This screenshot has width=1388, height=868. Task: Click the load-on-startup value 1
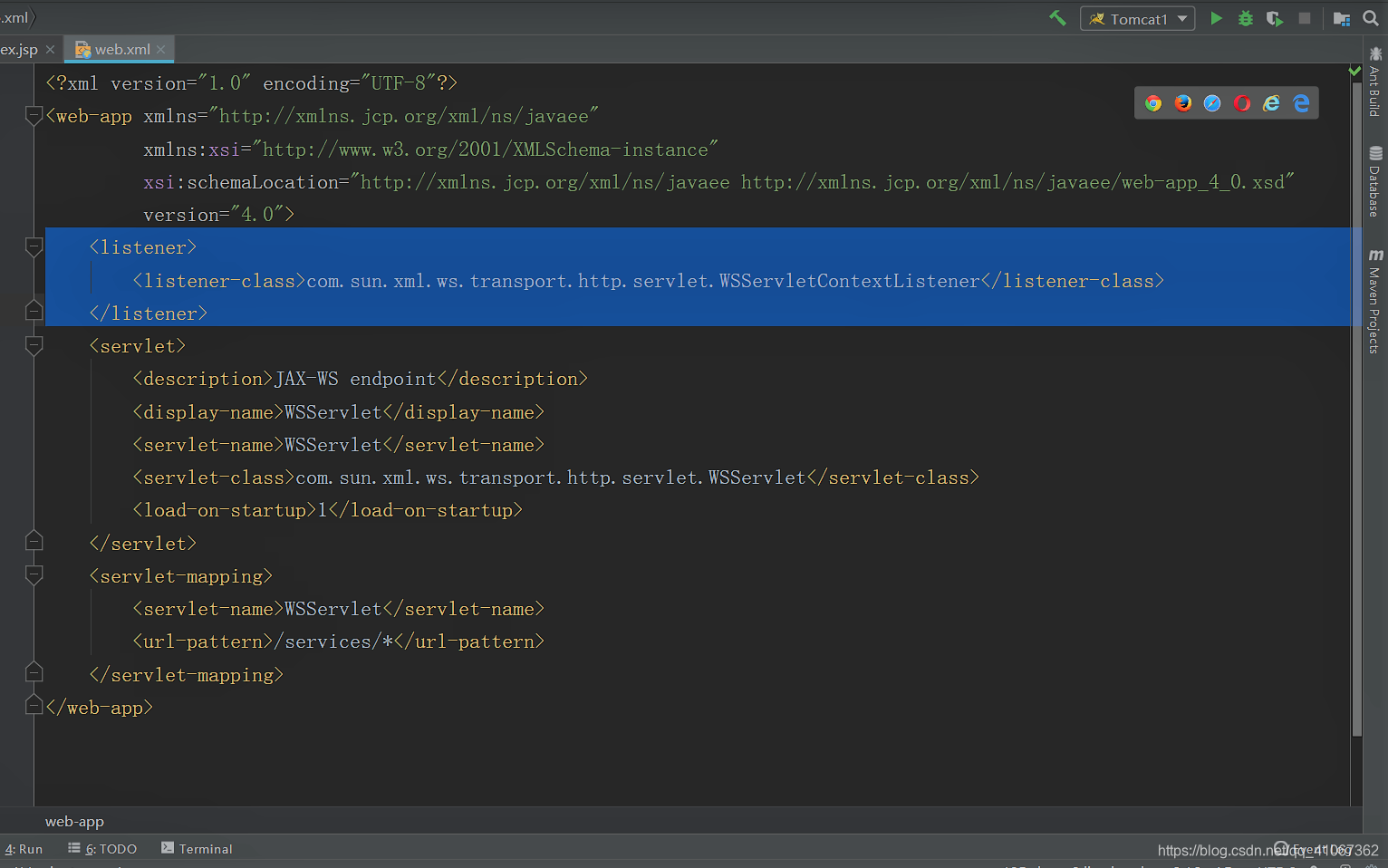[x=323, y=510]
